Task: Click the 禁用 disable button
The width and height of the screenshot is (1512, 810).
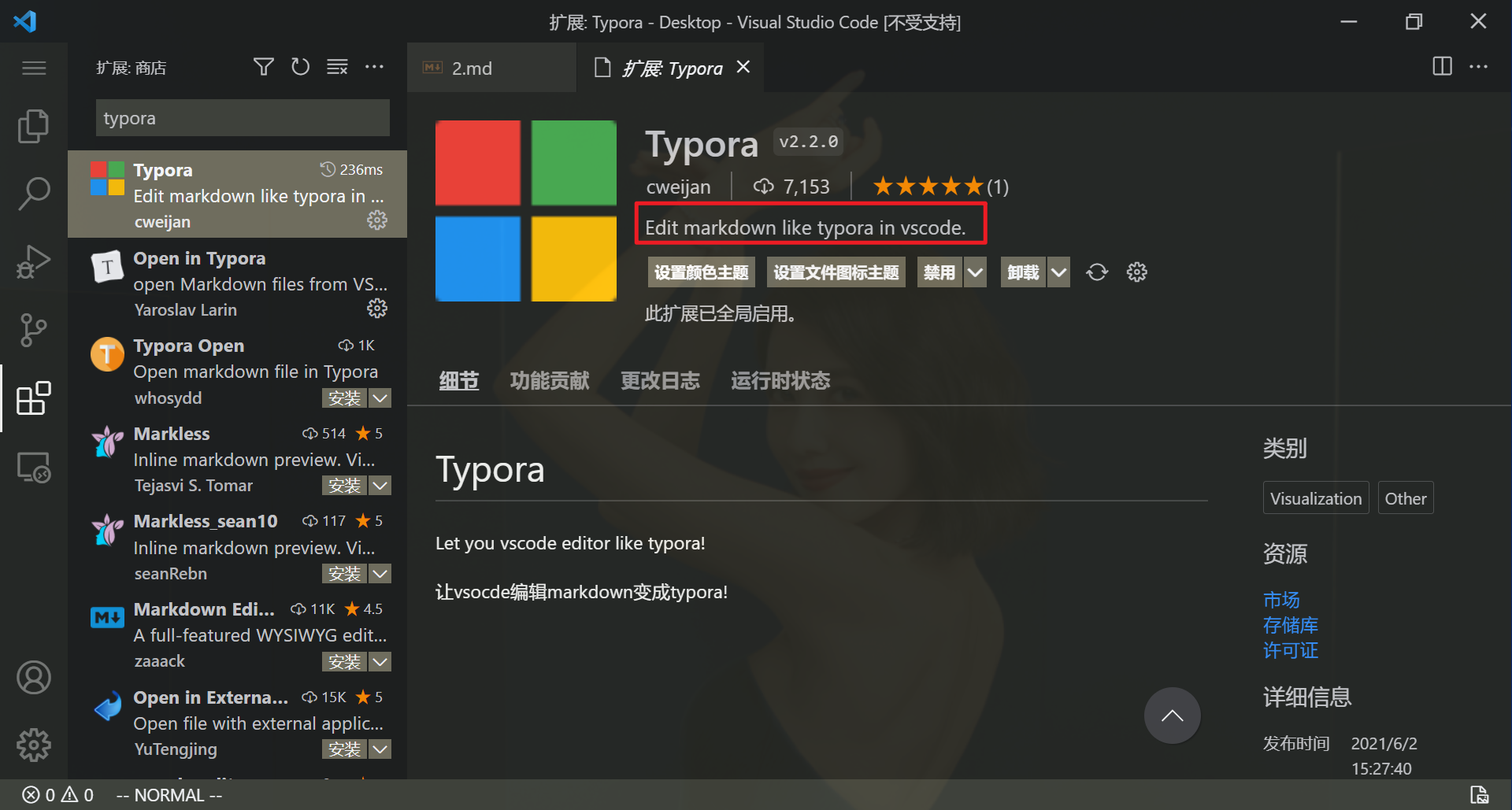Action: (x=939, y=272)
